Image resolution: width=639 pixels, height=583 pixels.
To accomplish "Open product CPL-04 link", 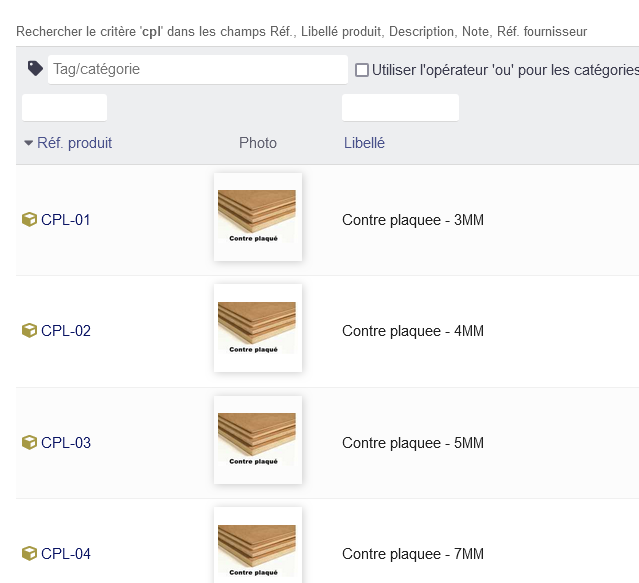I will 66,553.
